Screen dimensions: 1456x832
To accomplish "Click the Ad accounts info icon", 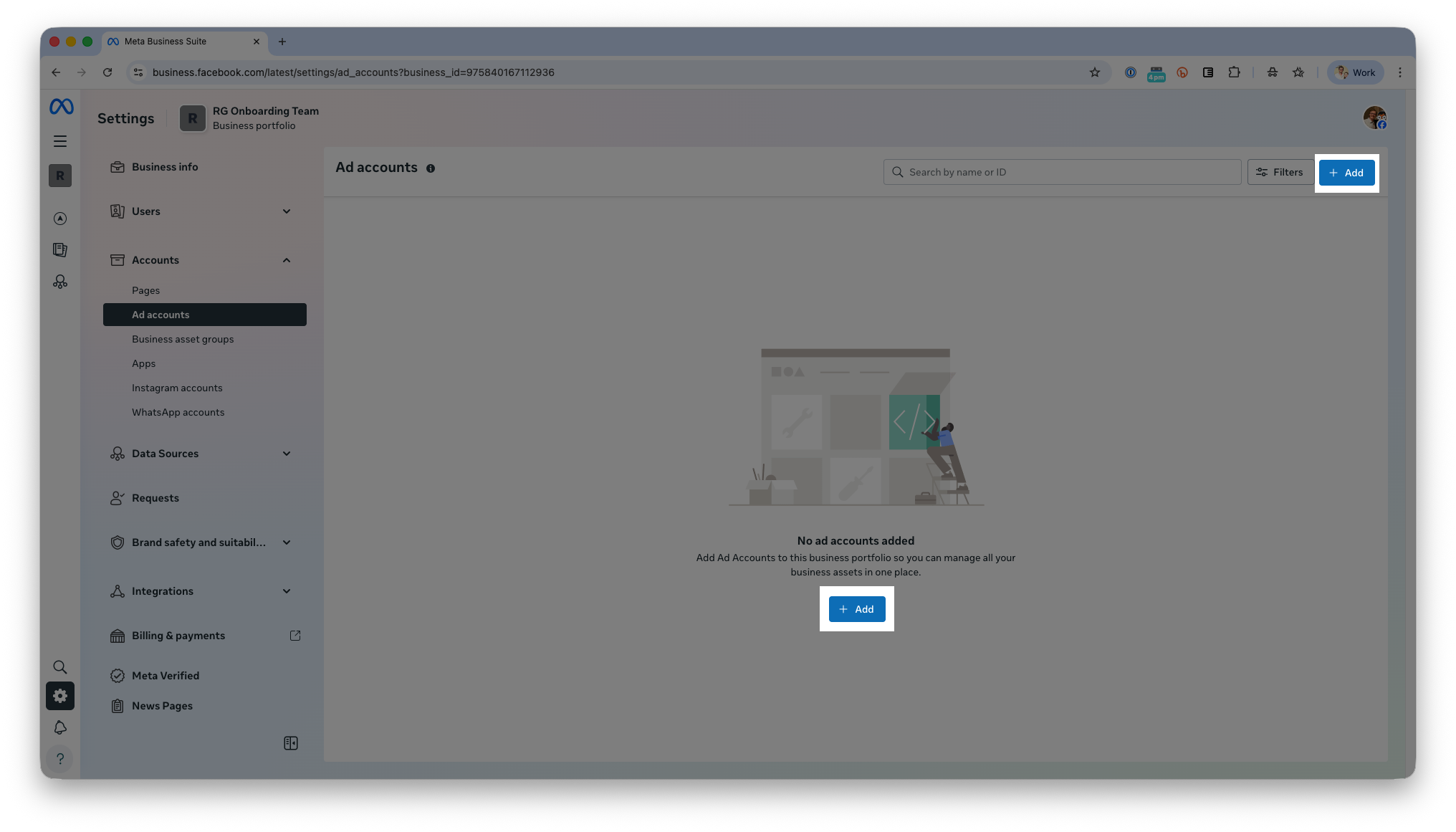I will point(431,168).
